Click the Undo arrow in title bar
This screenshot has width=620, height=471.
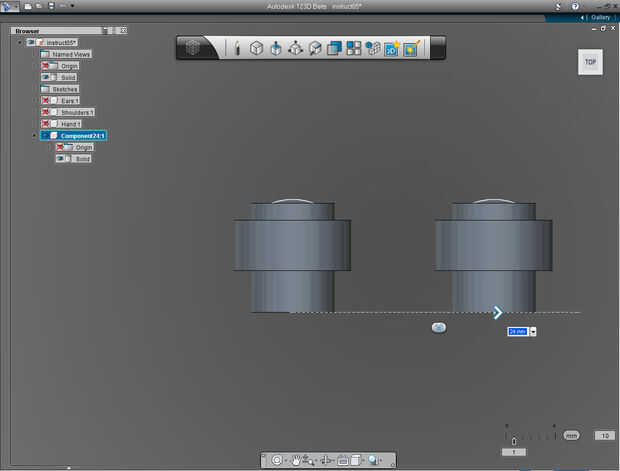tap(63, 6)
